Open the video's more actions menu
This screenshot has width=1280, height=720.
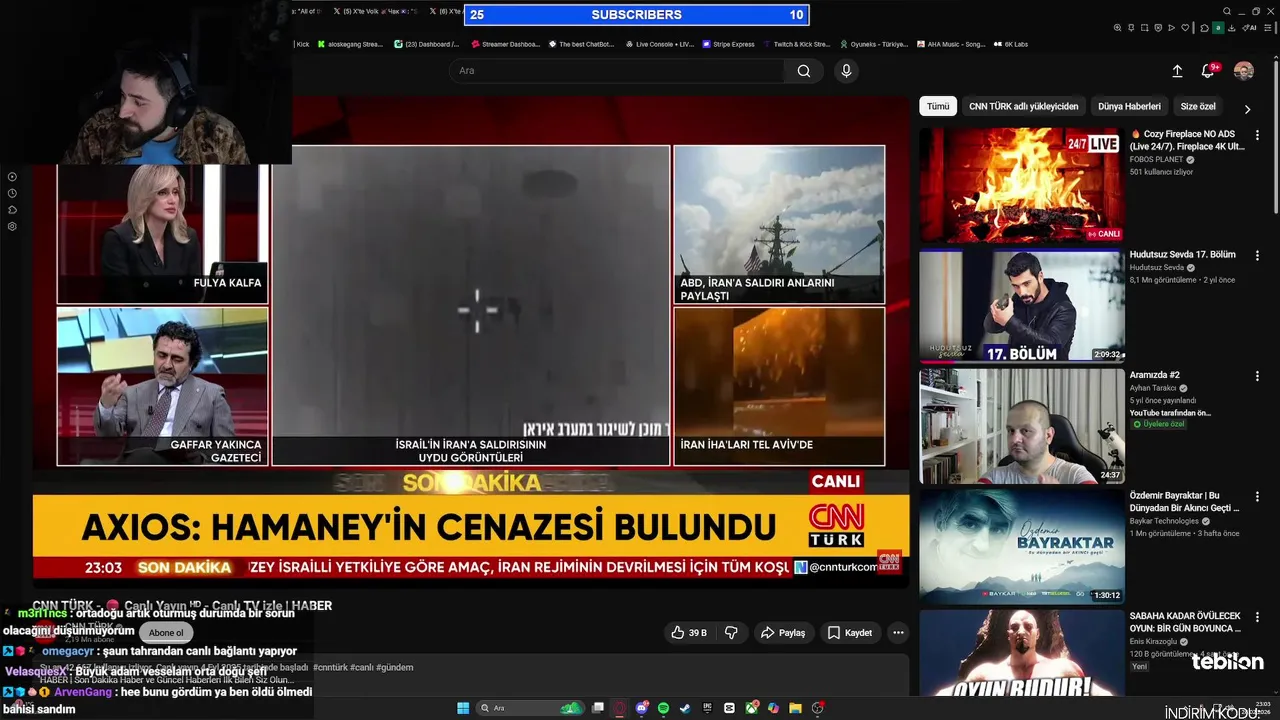click(898, 633)
